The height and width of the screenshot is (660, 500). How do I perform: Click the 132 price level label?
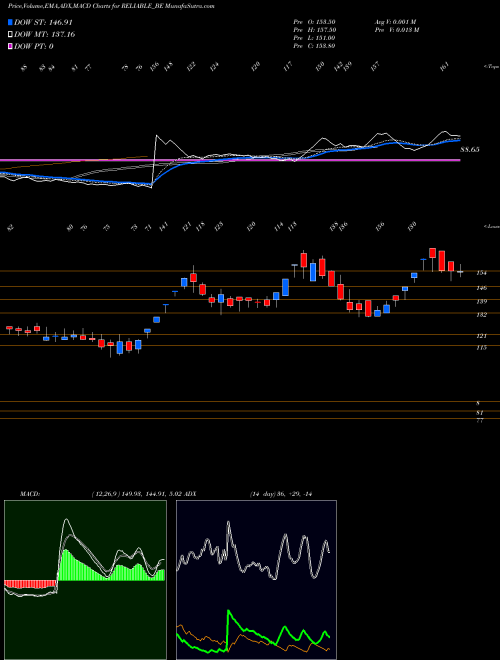[482, 315]
